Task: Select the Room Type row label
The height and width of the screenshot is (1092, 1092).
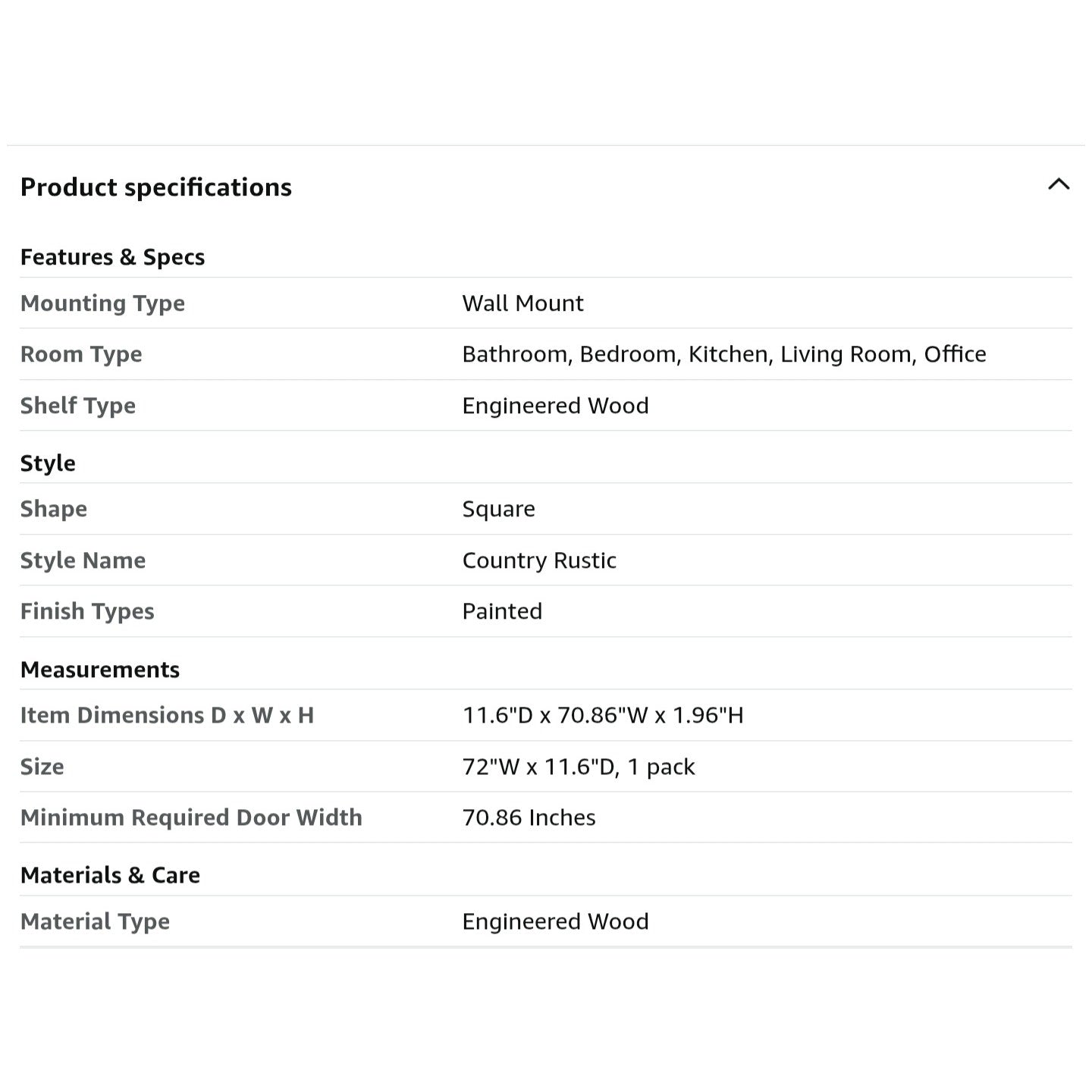Action: pos(81,354)
